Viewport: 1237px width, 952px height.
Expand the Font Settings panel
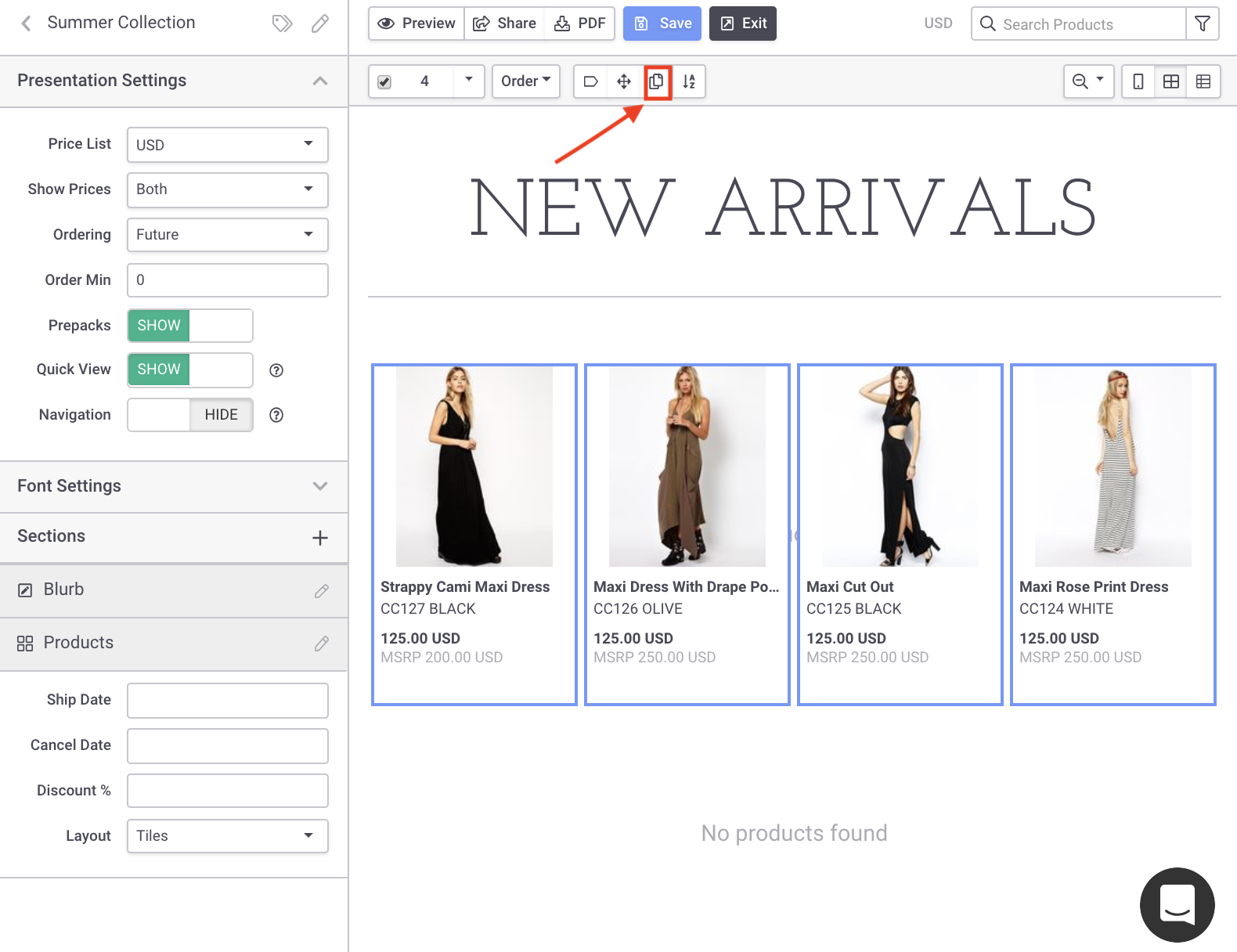(320, 486)
